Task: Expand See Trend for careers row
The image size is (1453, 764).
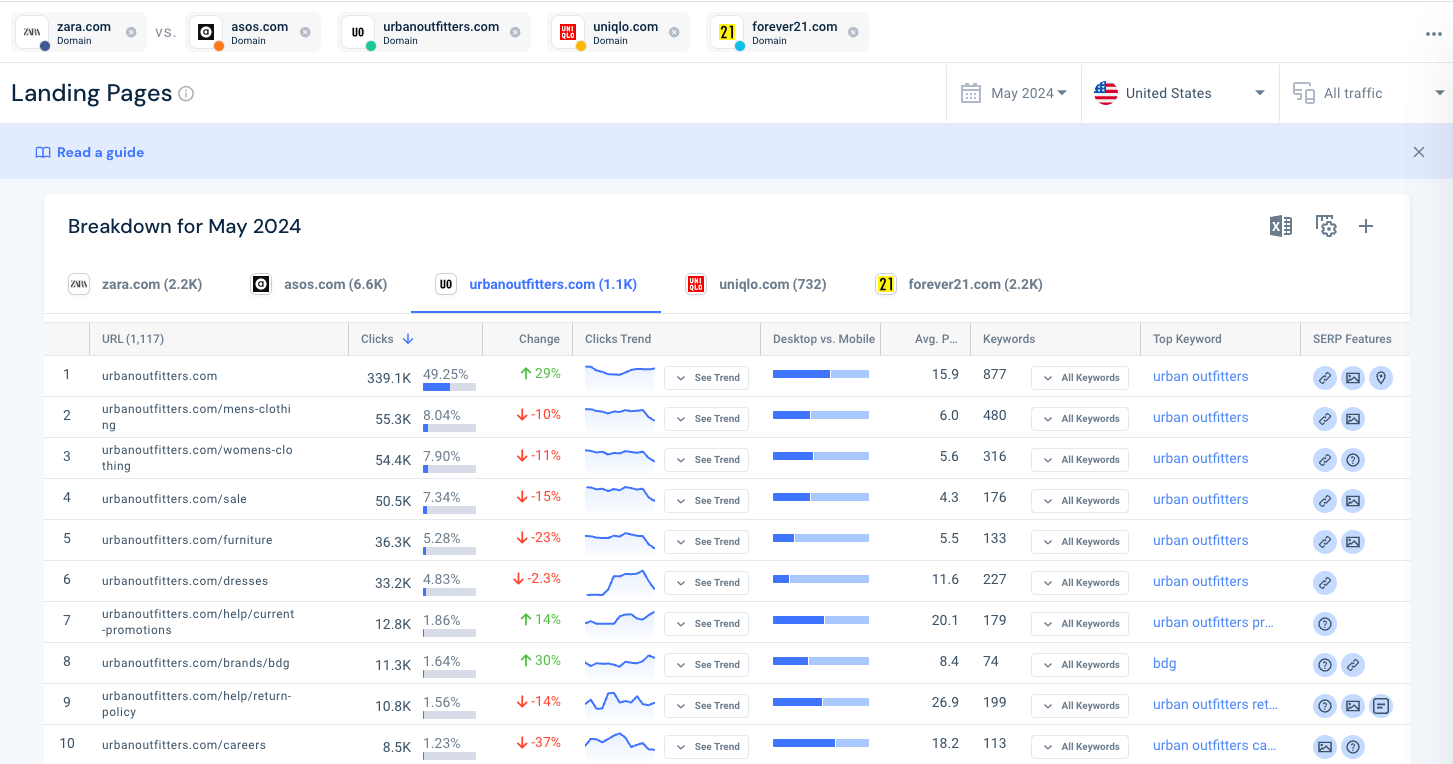Action: (x=706, y=747)
